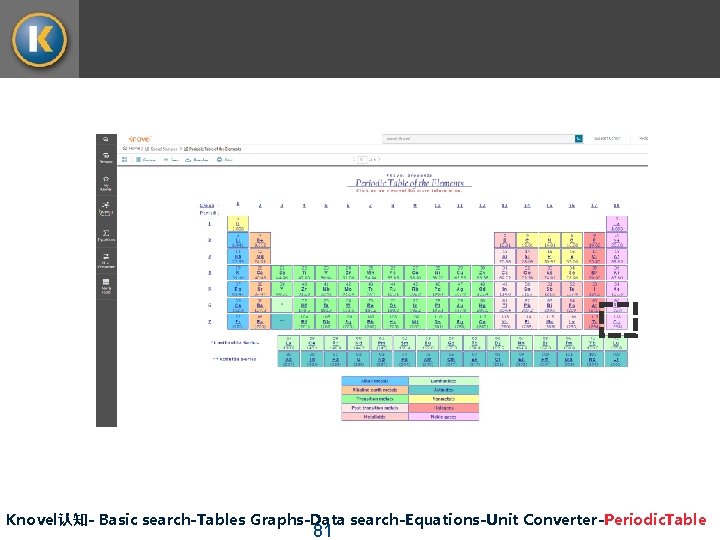
Task: Click the page number box in toolbar
Action: (362, 159)
